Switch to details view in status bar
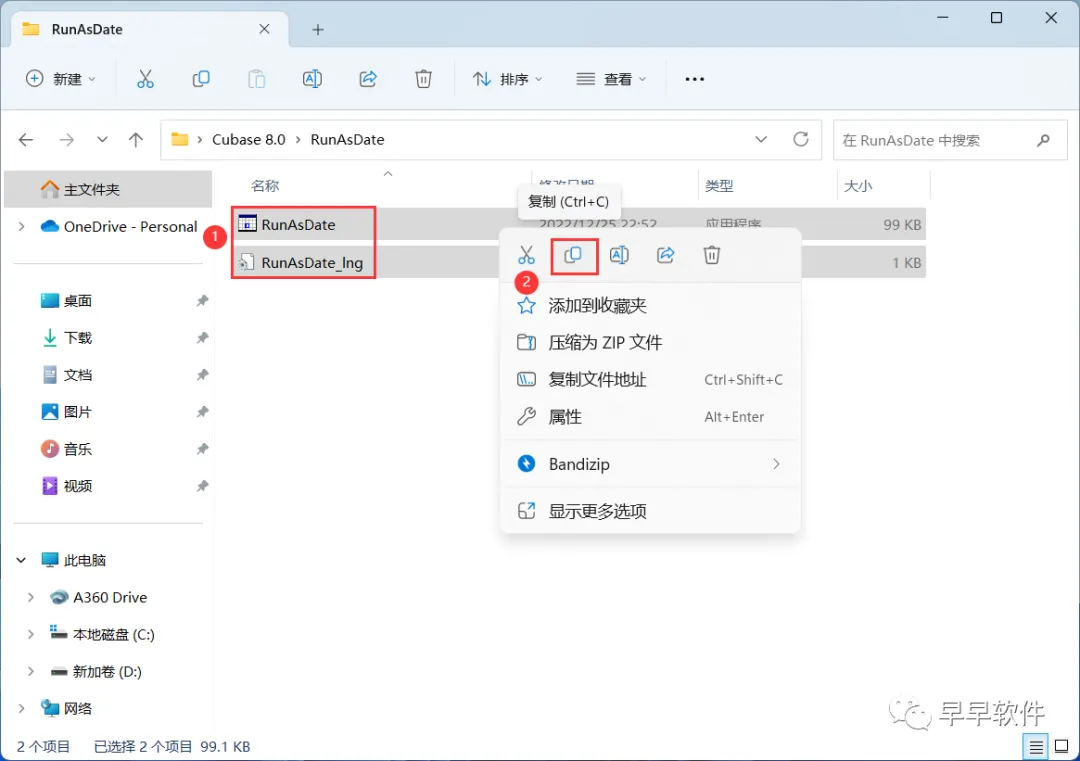1080x761 pixels. tap(1036, 747)
